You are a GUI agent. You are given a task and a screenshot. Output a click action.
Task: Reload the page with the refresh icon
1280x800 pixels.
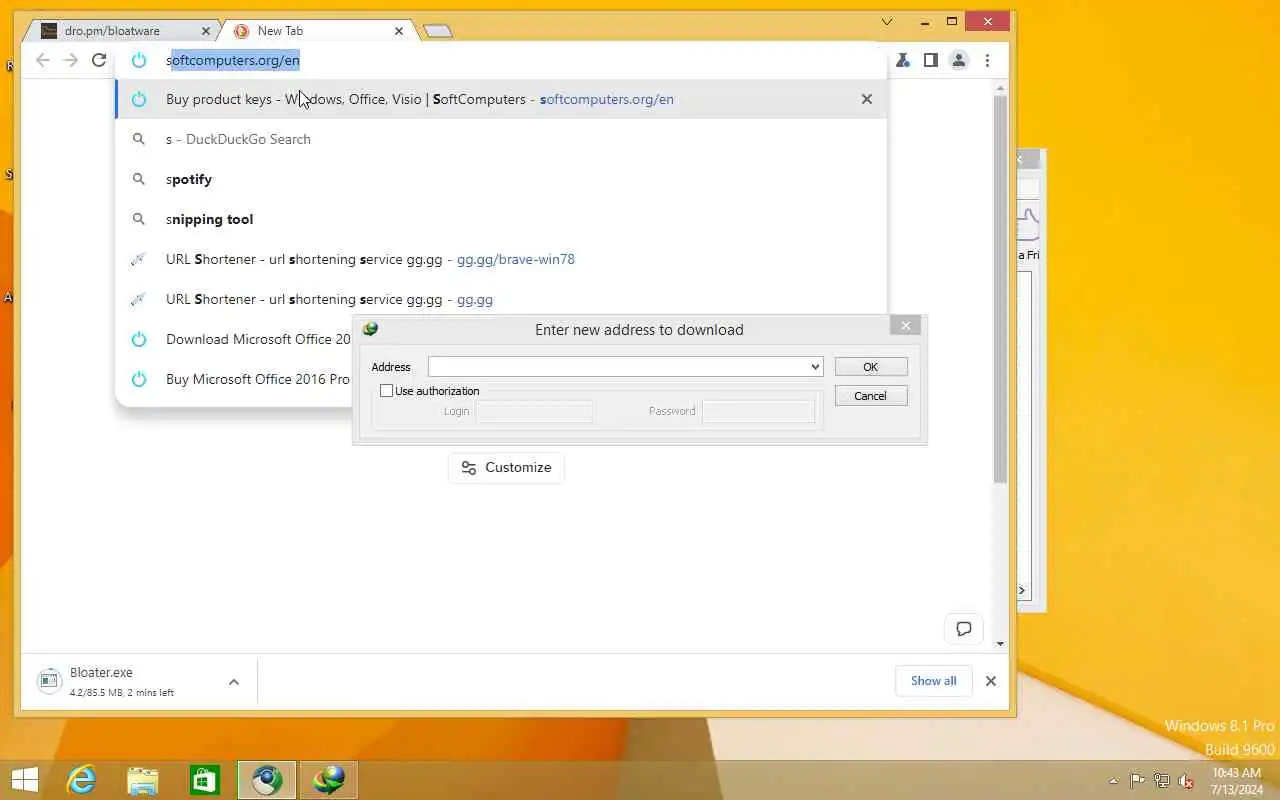click(x=99, y=60)
